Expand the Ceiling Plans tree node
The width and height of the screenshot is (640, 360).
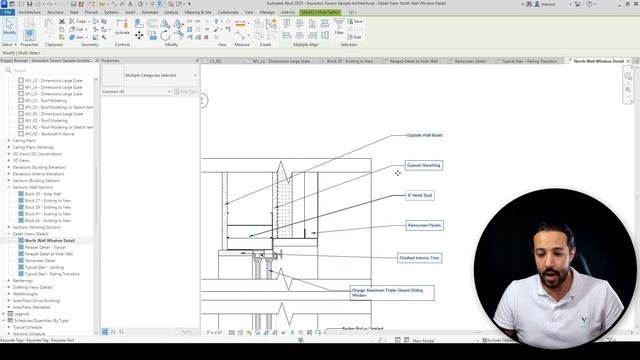click(9, 140)
